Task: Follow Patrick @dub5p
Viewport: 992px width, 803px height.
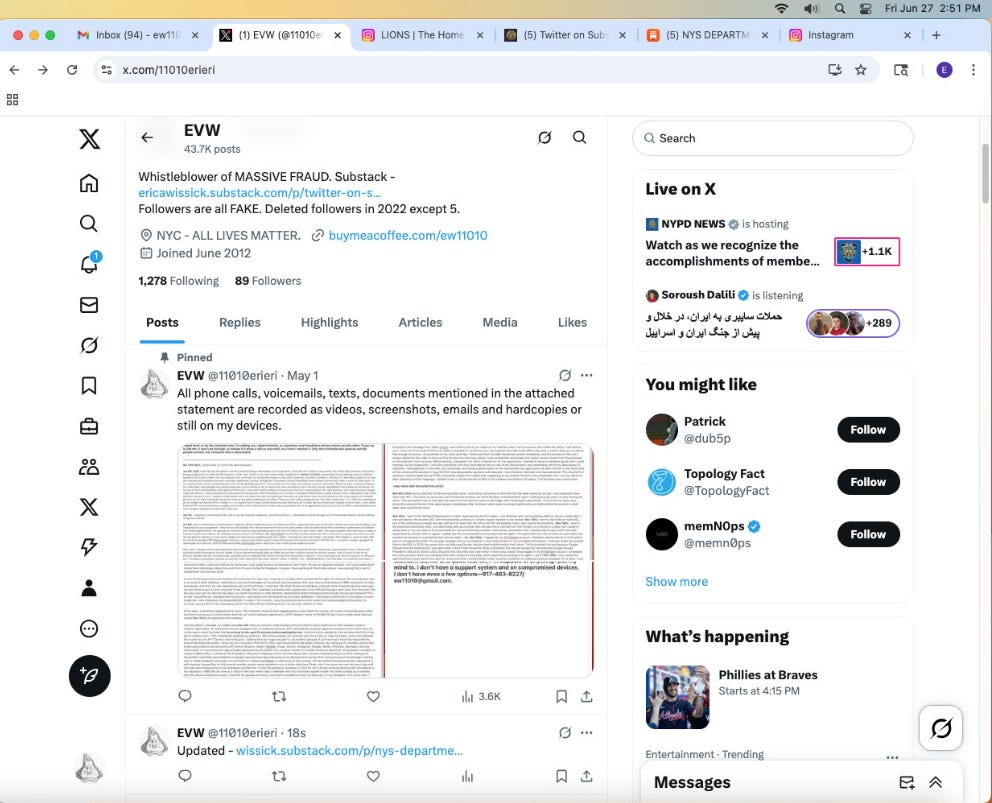Action: click(868, 430)
